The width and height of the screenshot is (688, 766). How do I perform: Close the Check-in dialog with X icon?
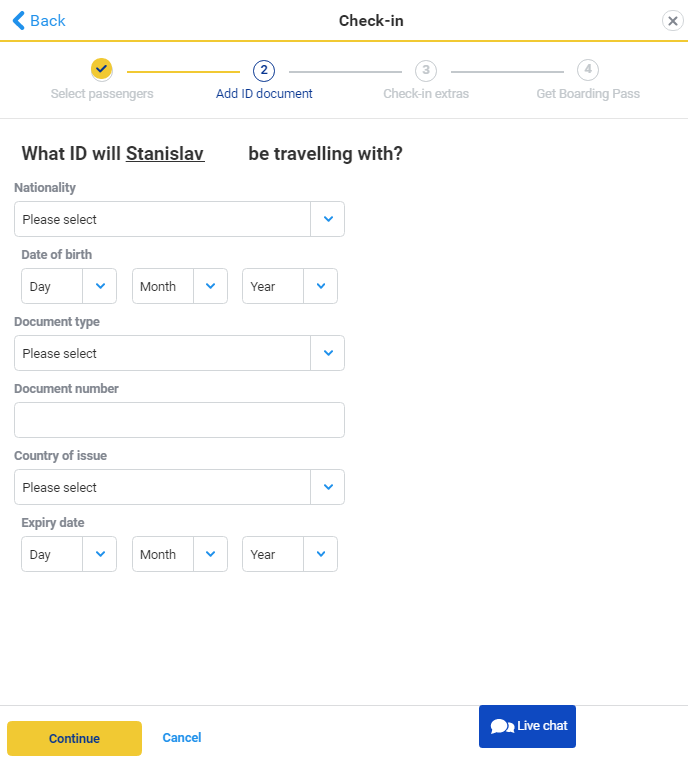click(673, 21)
